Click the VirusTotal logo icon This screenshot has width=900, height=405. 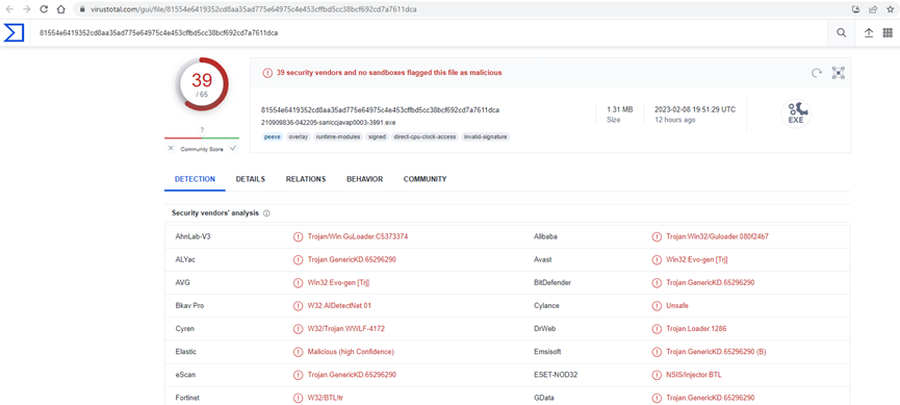(x=14, y=33)
